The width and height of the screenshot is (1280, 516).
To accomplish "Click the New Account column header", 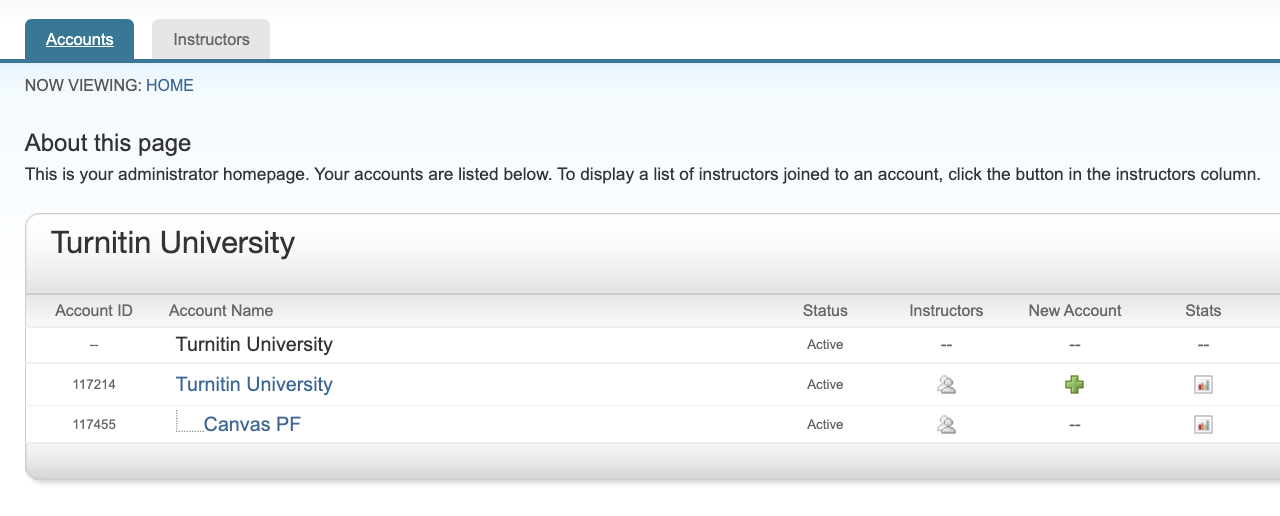I will [x=1075, y=311].
